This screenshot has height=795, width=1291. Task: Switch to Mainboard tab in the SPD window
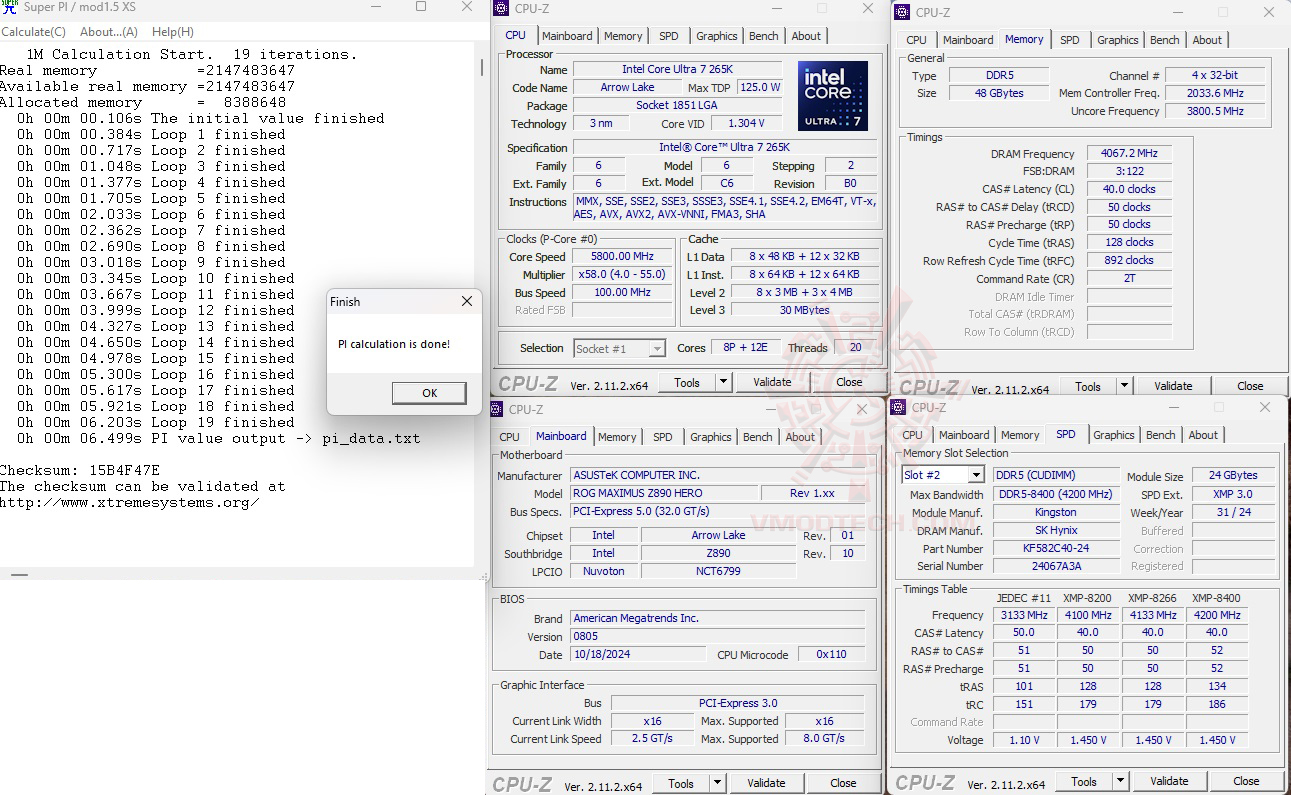[x=964, y=435]
